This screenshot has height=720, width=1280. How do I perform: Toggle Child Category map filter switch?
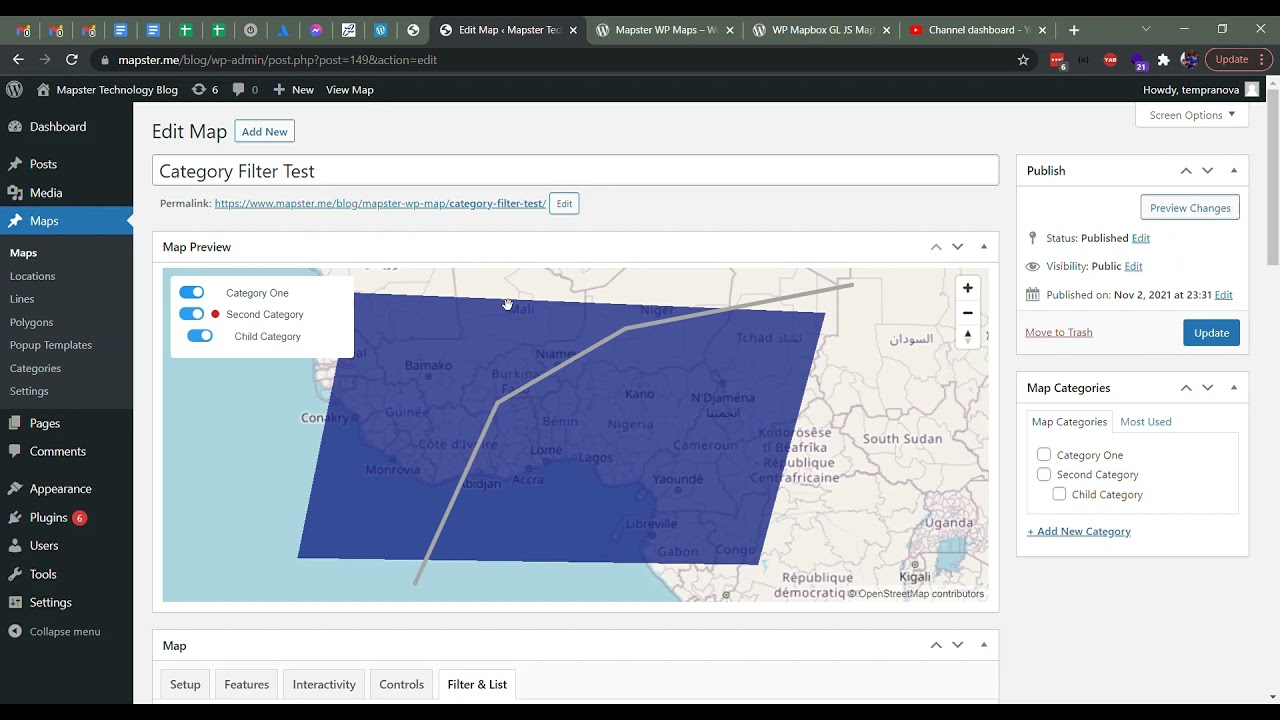click(200, 336)
